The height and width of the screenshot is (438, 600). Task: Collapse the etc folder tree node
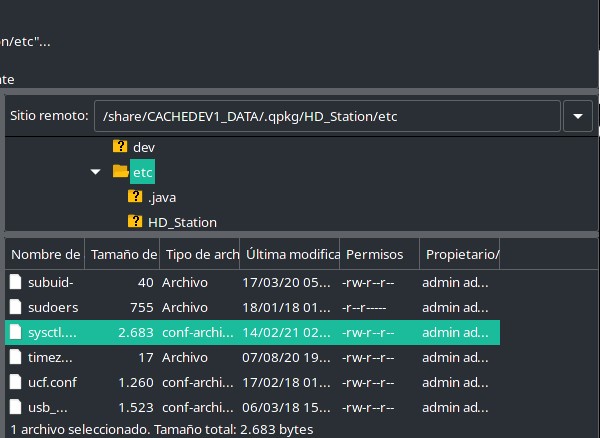96,172
